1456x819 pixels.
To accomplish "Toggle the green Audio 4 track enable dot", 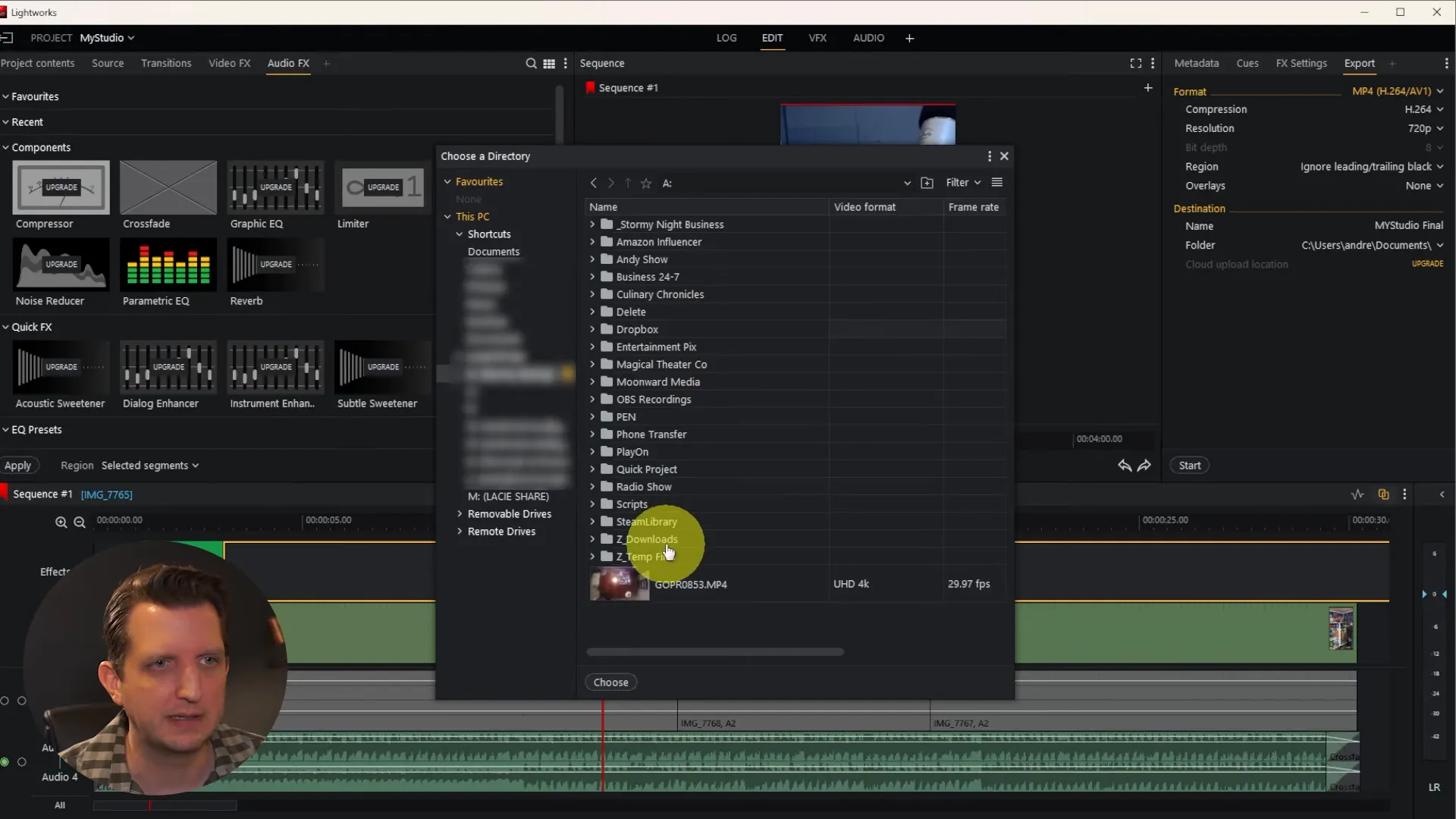I will [x=5, y=762].
